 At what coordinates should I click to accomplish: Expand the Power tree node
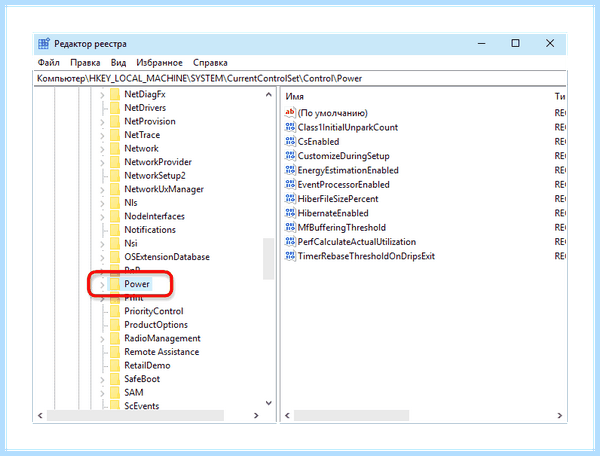point(102,285)
